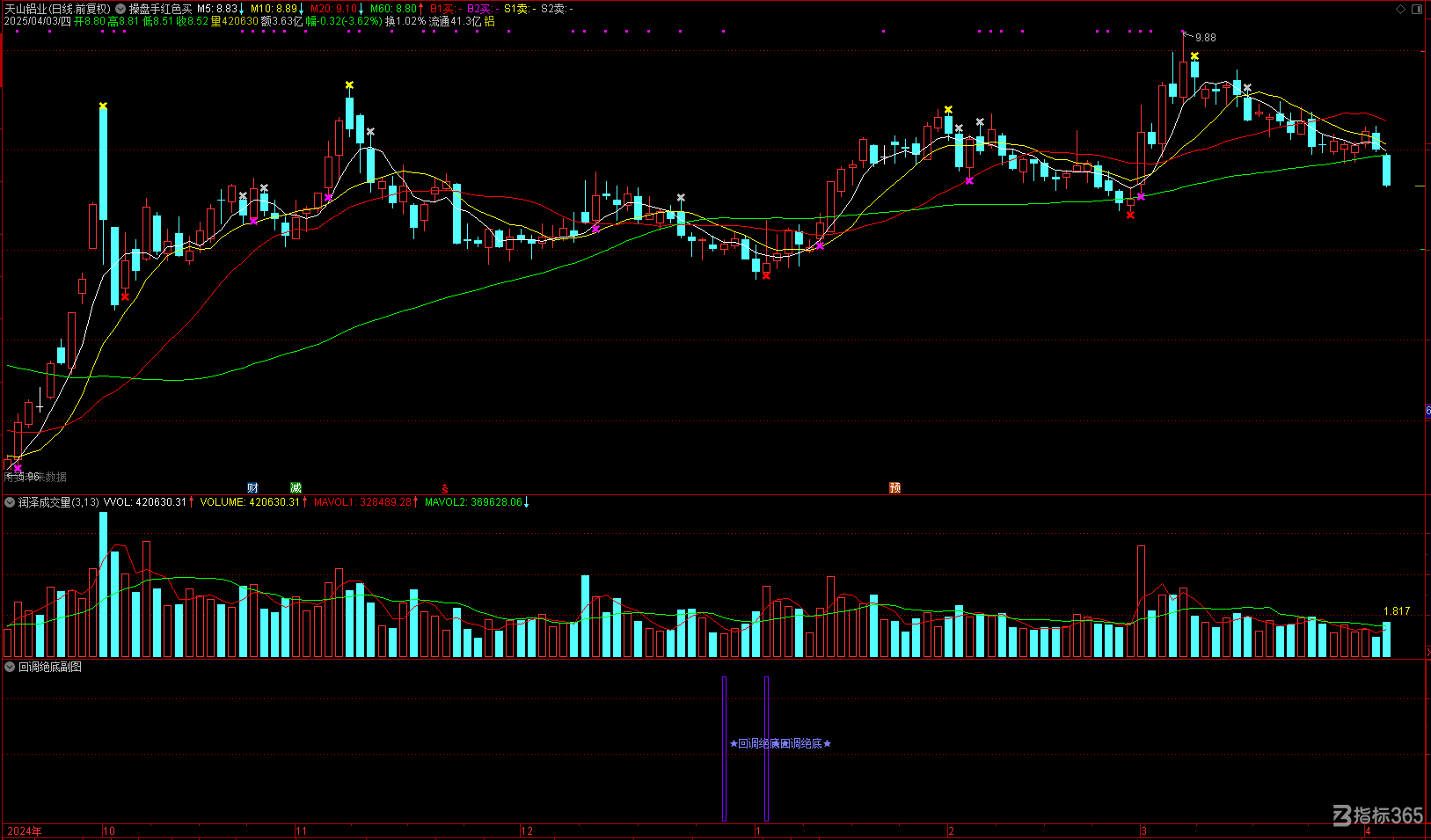Click the latest cyan candlestick, the last on the chart
The image size is (1431, 840).
pyautogui.click(x=1387, y=171)
